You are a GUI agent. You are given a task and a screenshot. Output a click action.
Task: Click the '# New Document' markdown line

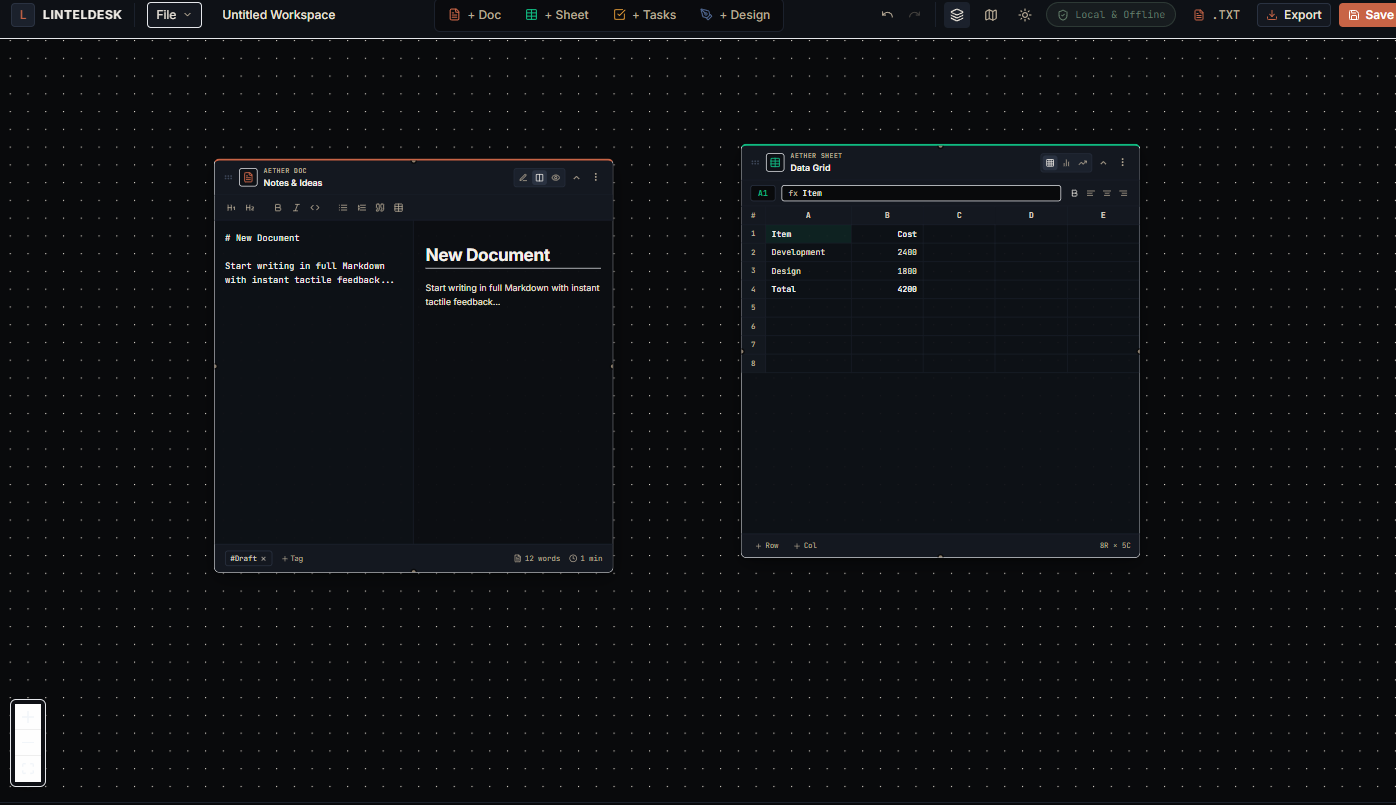coord(262,238)
